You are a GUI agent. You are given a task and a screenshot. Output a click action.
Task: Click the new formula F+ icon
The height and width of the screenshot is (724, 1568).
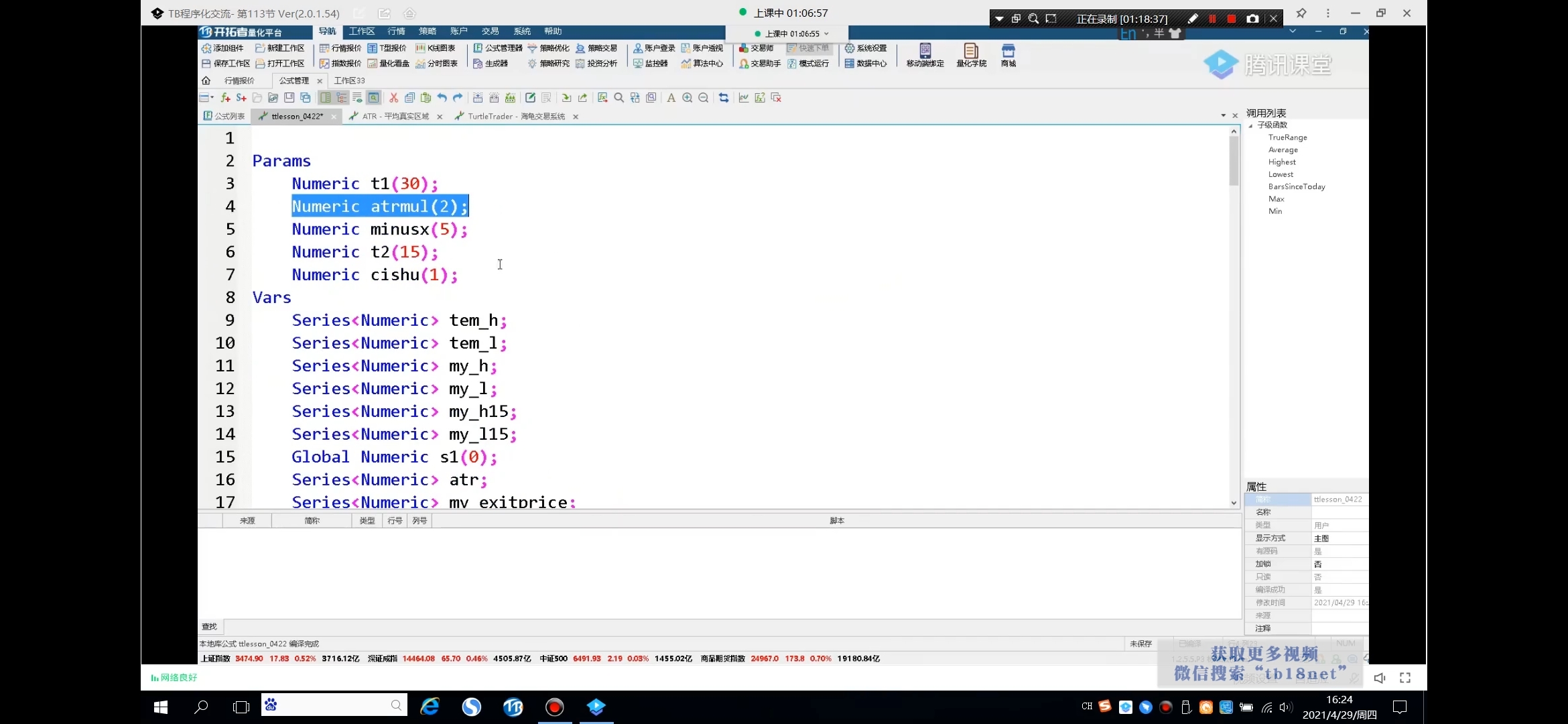(225, 98)
